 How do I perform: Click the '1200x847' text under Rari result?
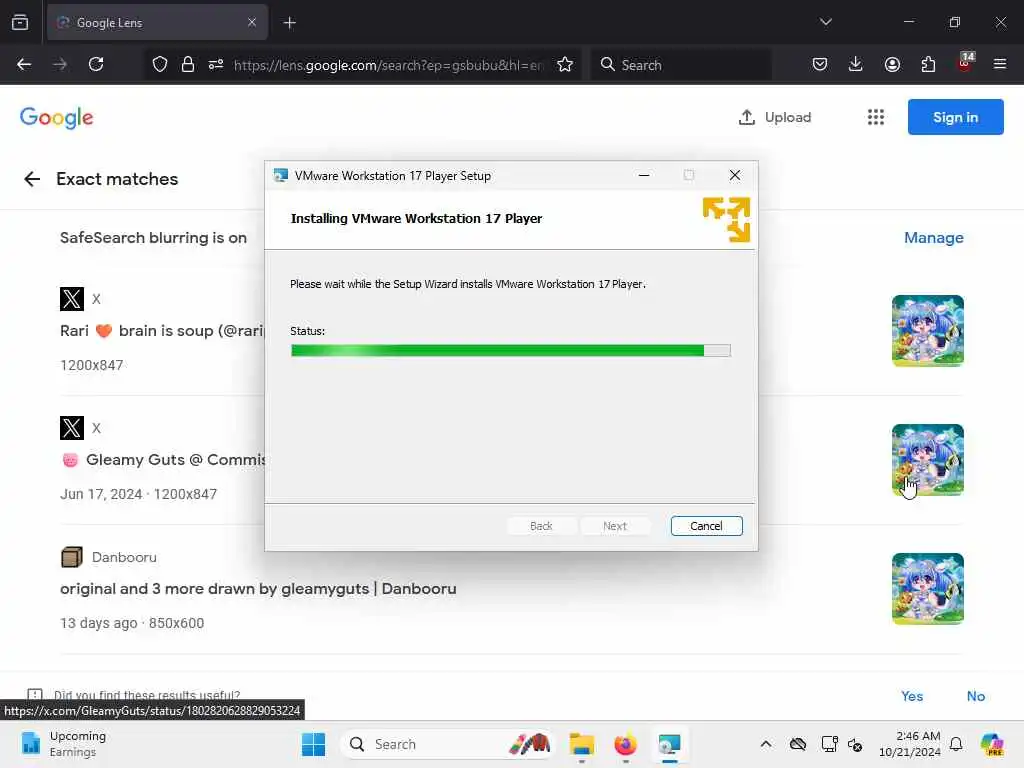click(91, 365)
